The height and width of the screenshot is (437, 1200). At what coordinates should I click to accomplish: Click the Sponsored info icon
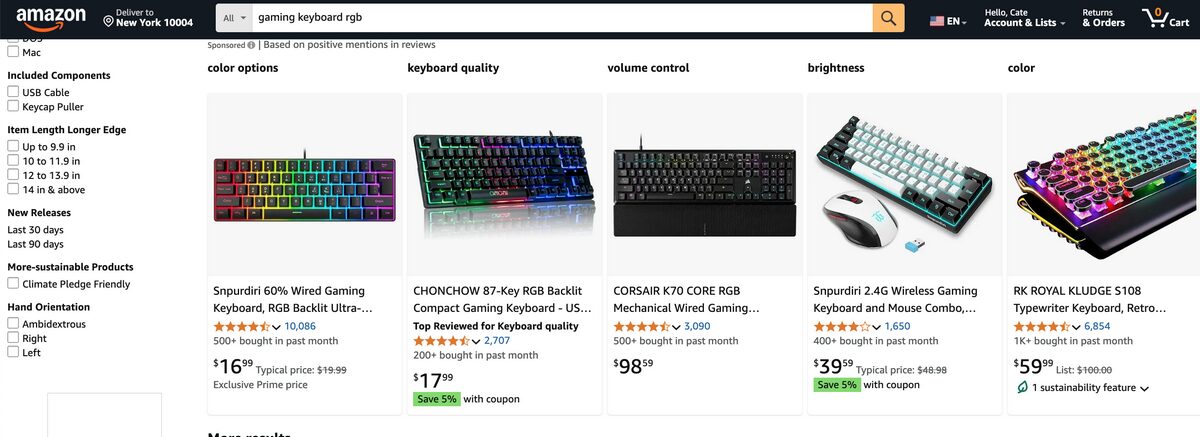[x=251, y=45]
